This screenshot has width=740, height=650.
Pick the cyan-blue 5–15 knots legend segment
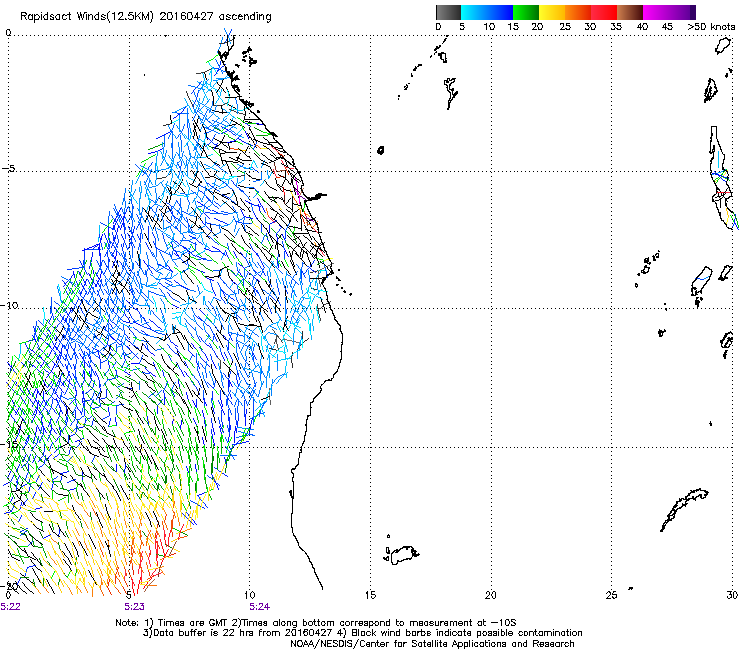[x=487, y=12]
